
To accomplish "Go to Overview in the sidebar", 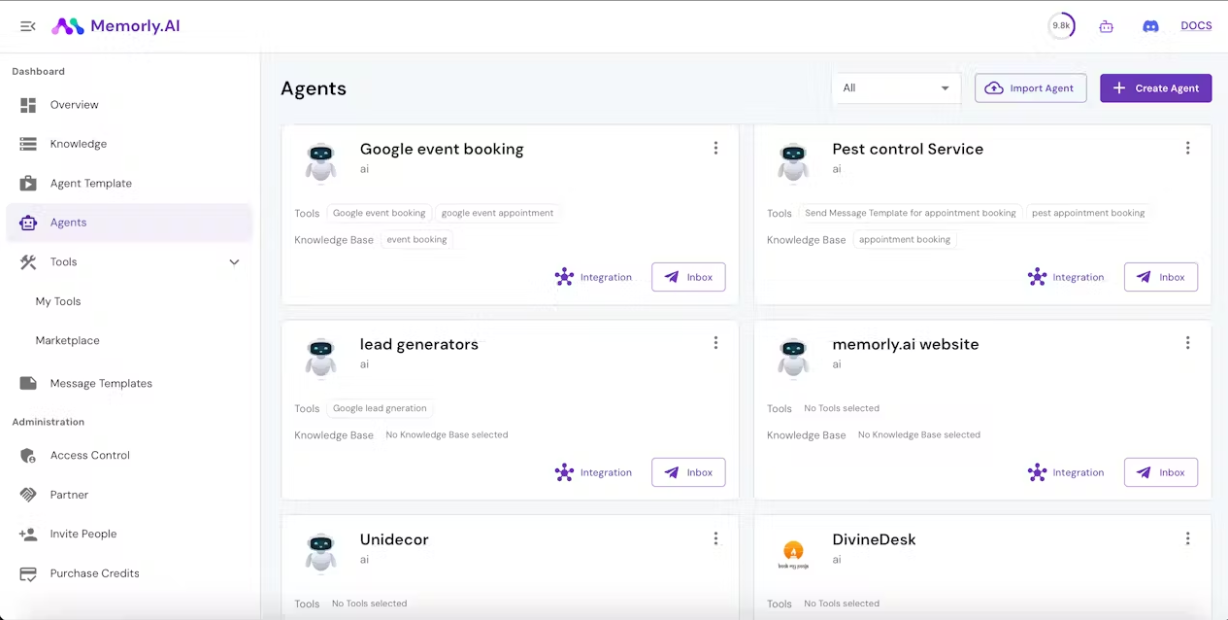I will click(x=129, y=105).
